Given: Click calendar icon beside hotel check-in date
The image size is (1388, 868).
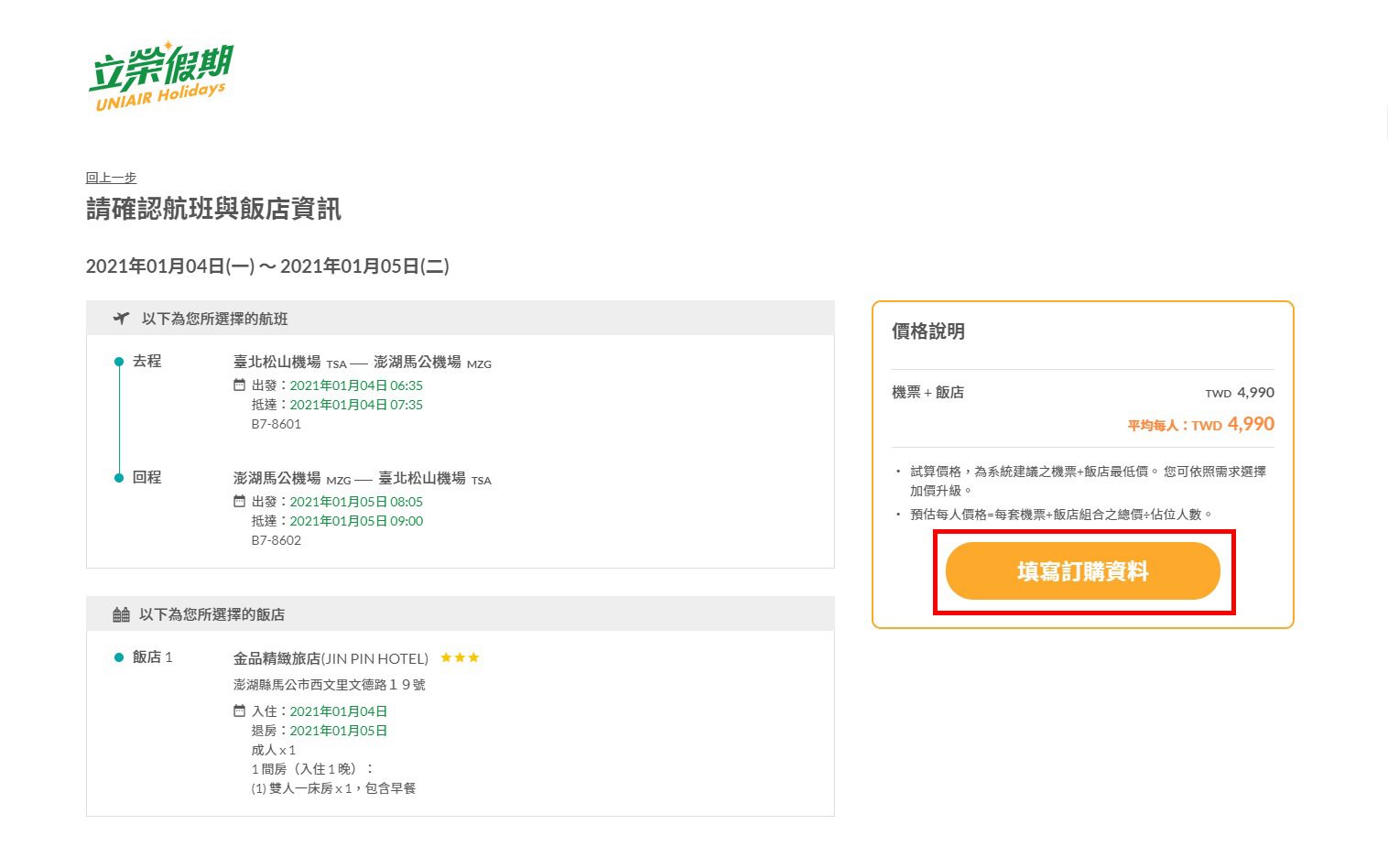Looking at the screenshot, I should [x=240, y=711].
